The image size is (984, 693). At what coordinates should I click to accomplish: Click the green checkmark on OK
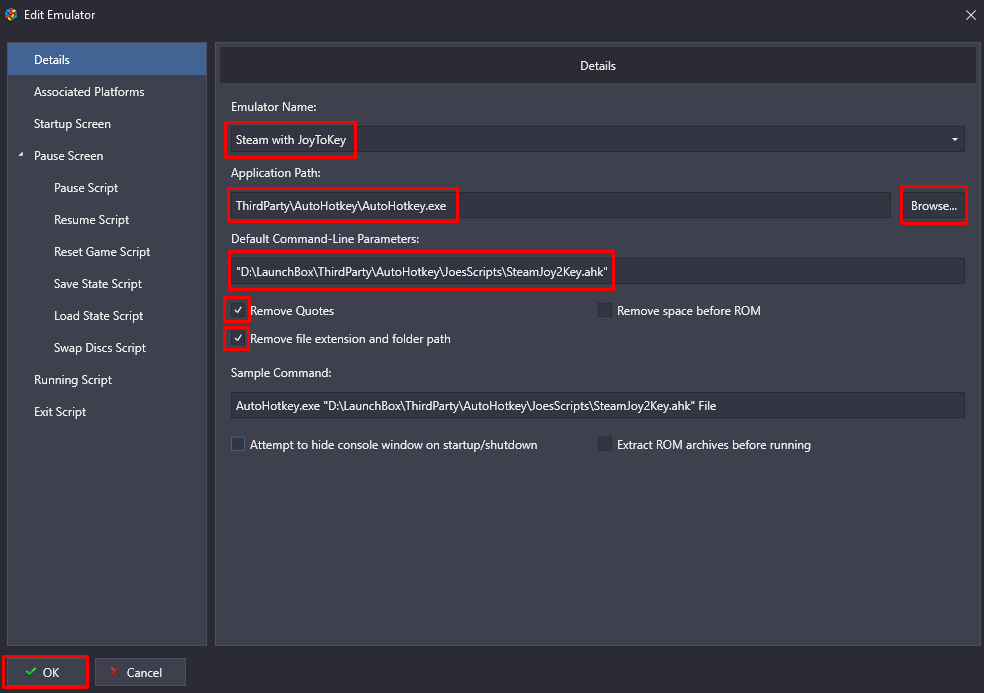pyautogui.click(x=31, y=672)
